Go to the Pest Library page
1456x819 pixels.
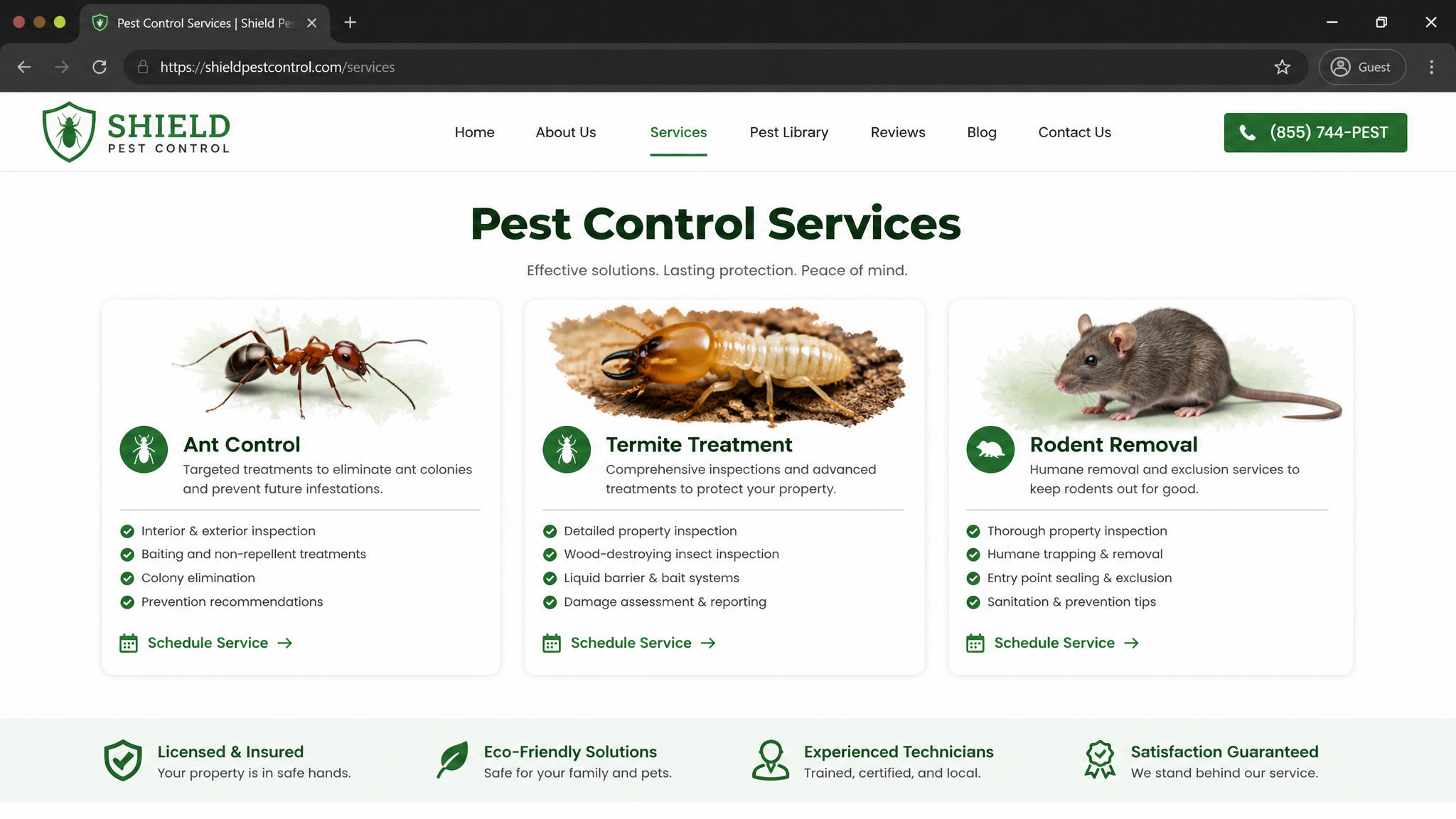pos(789,132)
